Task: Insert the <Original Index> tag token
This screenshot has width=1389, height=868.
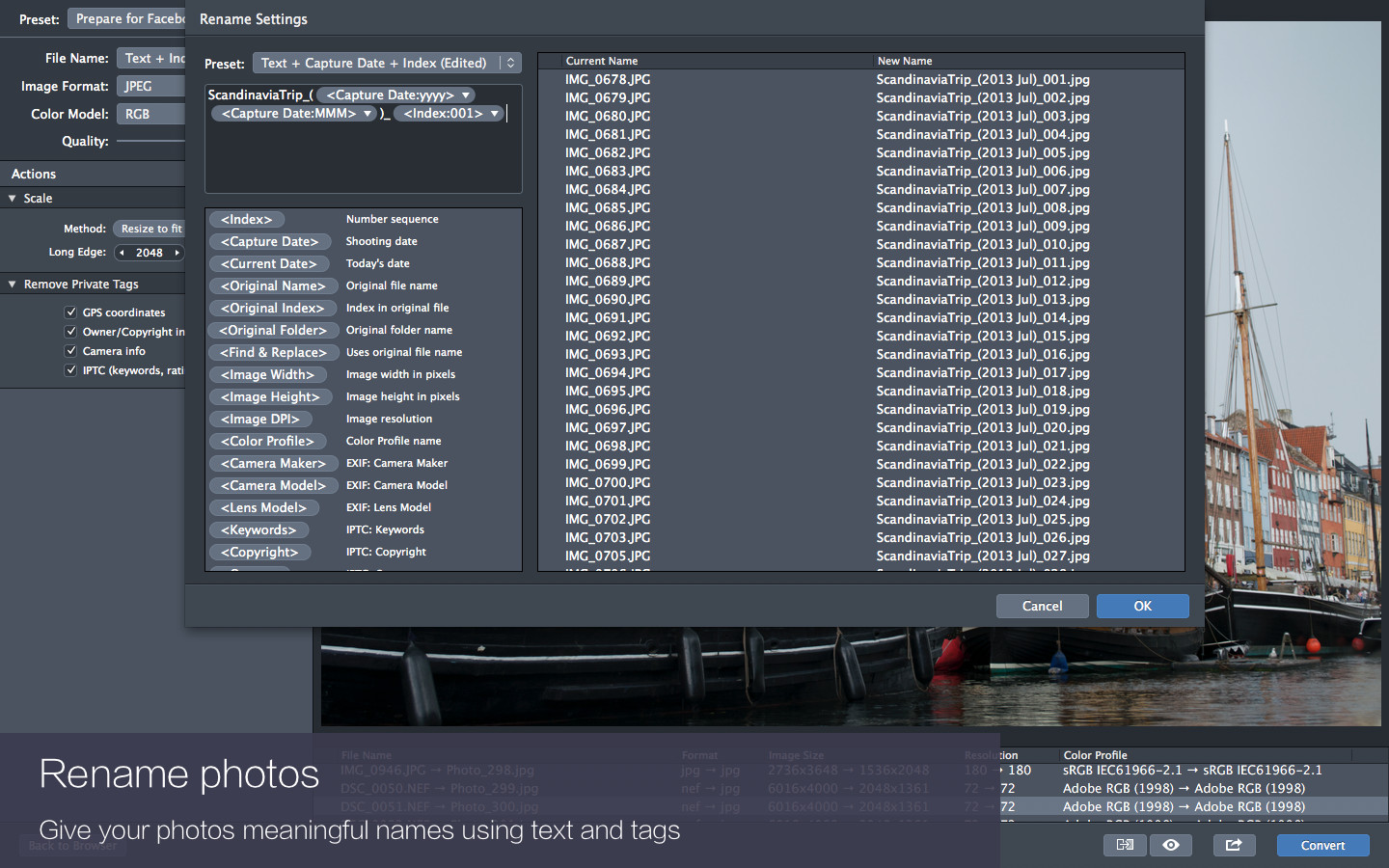Action: click(x=273, y=309)
